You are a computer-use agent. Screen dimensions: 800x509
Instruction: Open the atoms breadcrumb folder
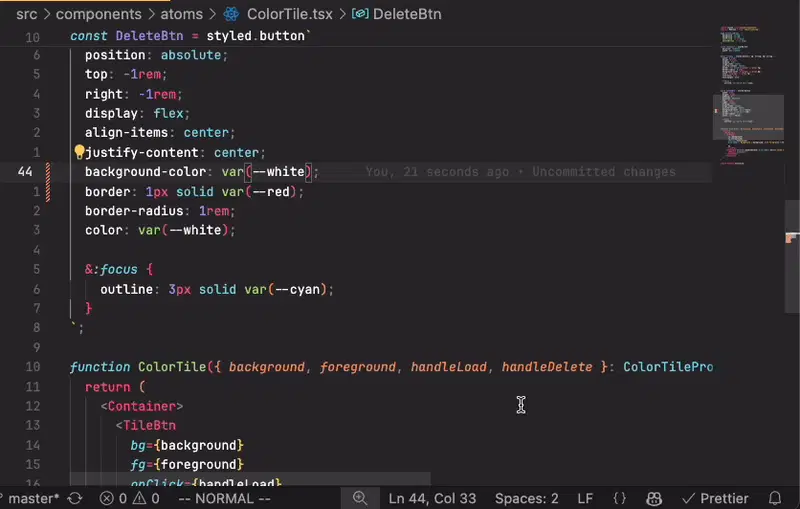tap(182, 14)
